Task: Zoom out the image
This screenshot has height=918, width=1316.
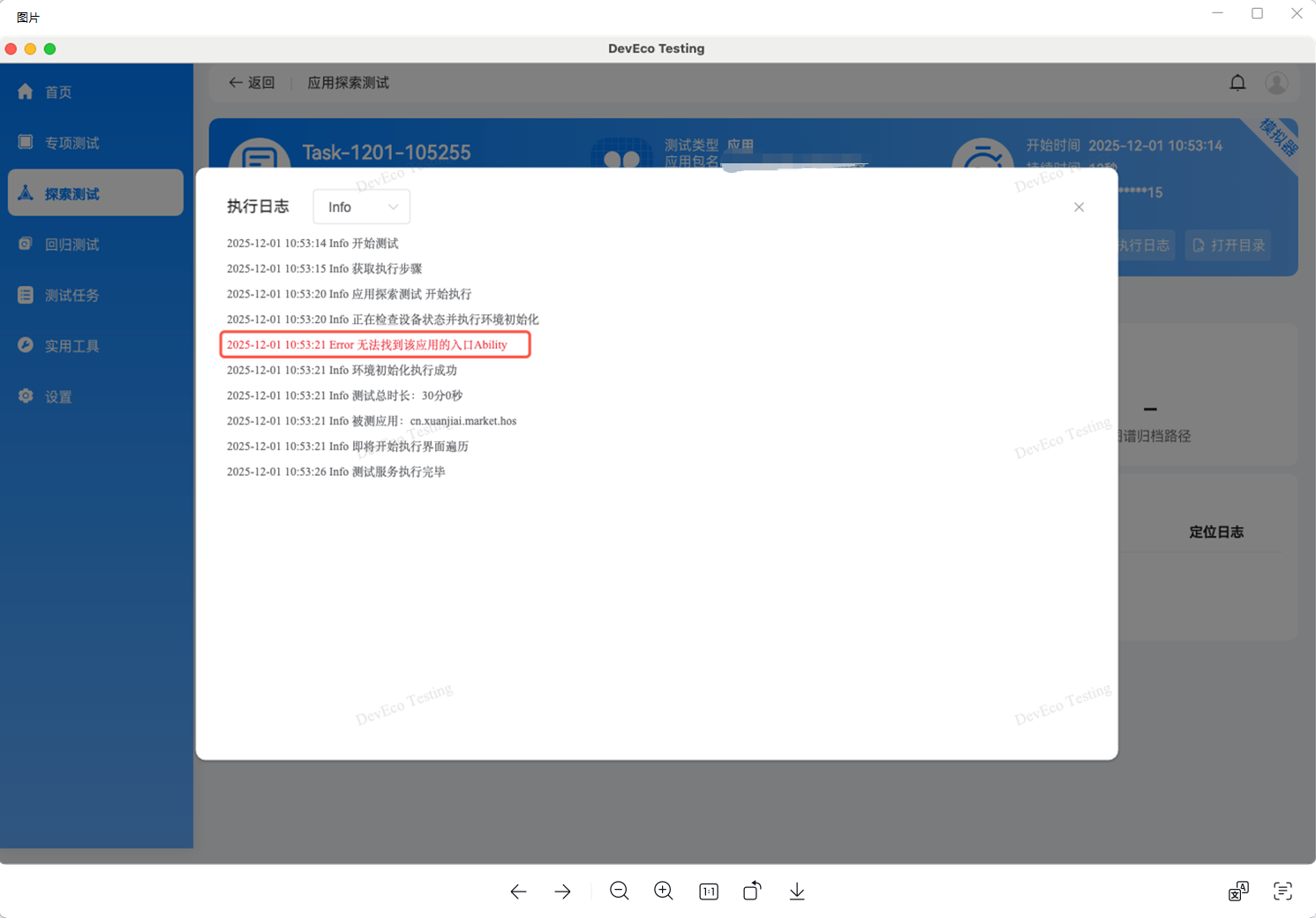Action: point(620,892)
